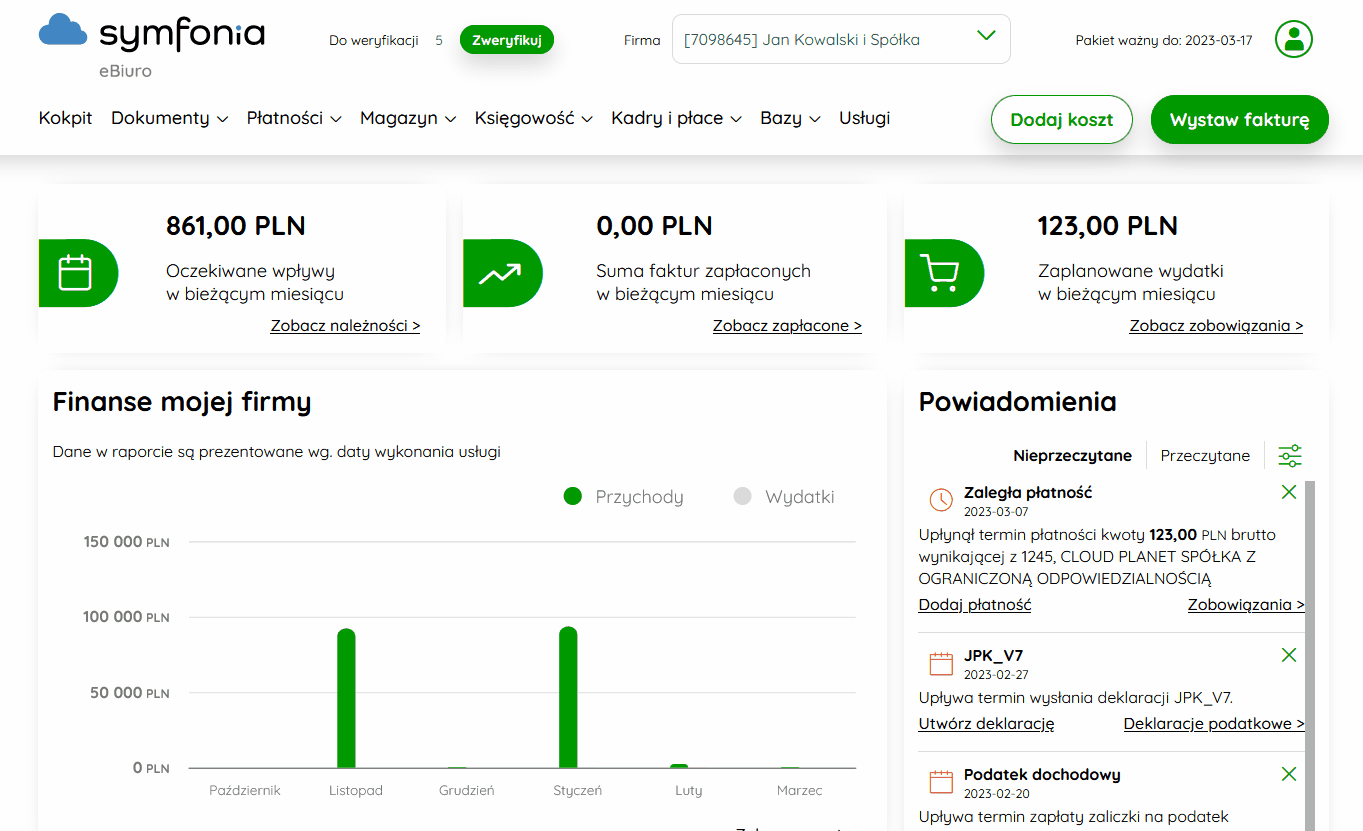Open the Deklaracje podatkowe link

point(1214,724)
